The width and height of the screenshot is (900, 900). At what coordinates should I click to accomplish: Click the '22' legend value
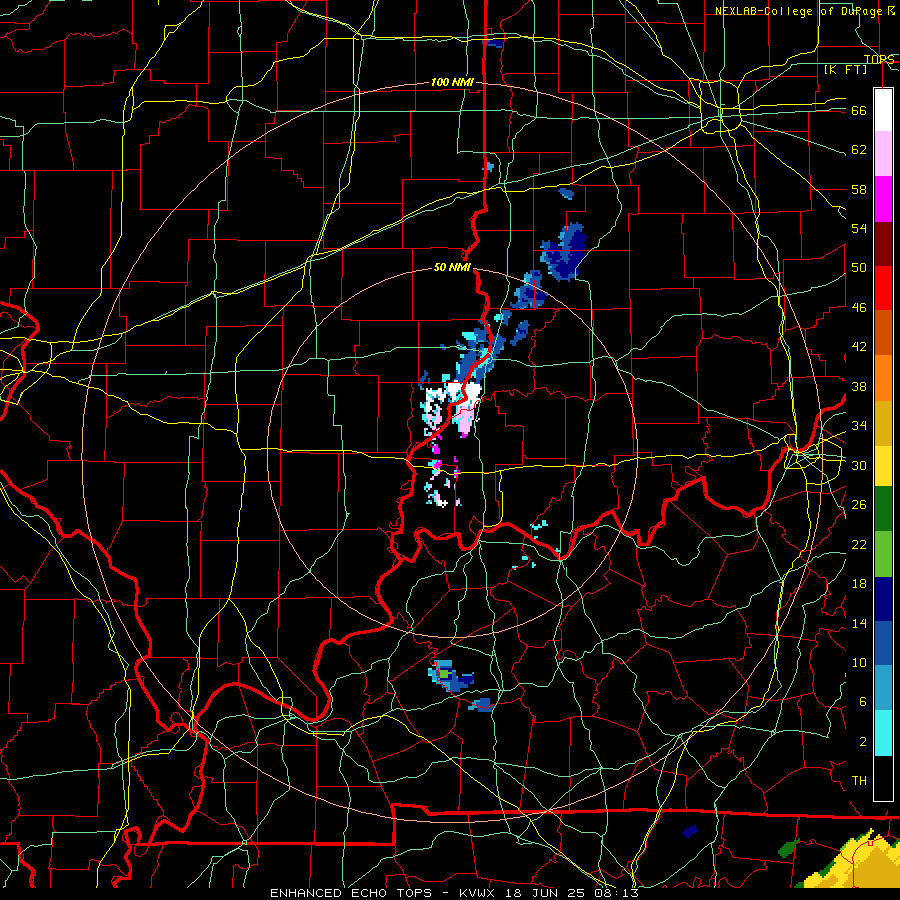pyautogui.click(x=859, y=544)
